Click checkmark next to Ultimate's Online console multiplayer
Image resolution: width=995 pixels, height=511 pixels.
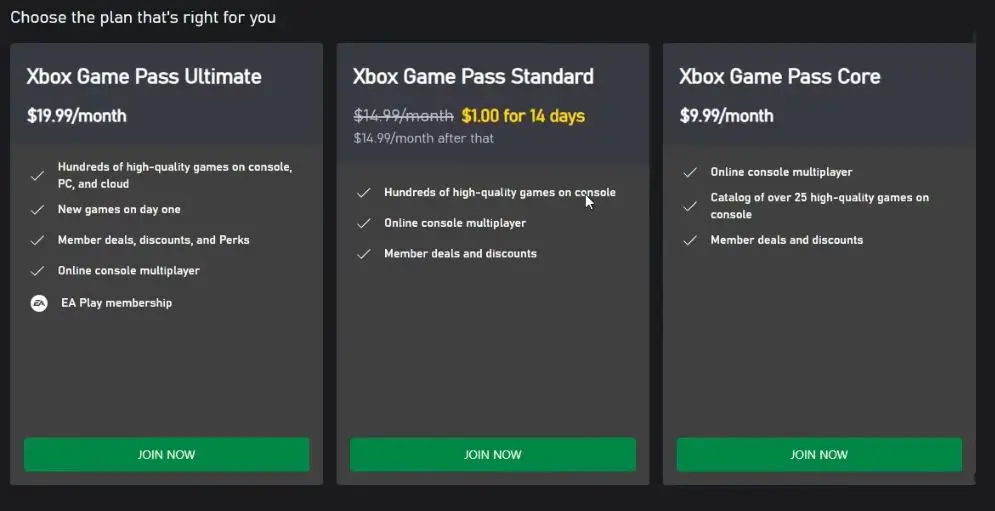click(x=37, y=271)
